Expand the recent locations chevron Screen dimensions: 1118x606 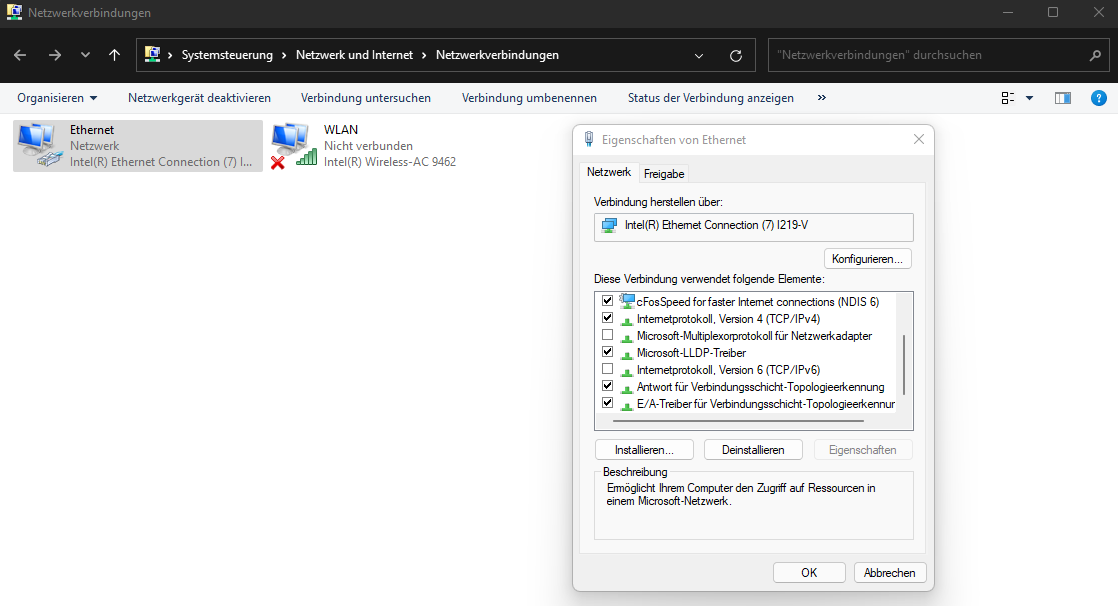point(85,55)
